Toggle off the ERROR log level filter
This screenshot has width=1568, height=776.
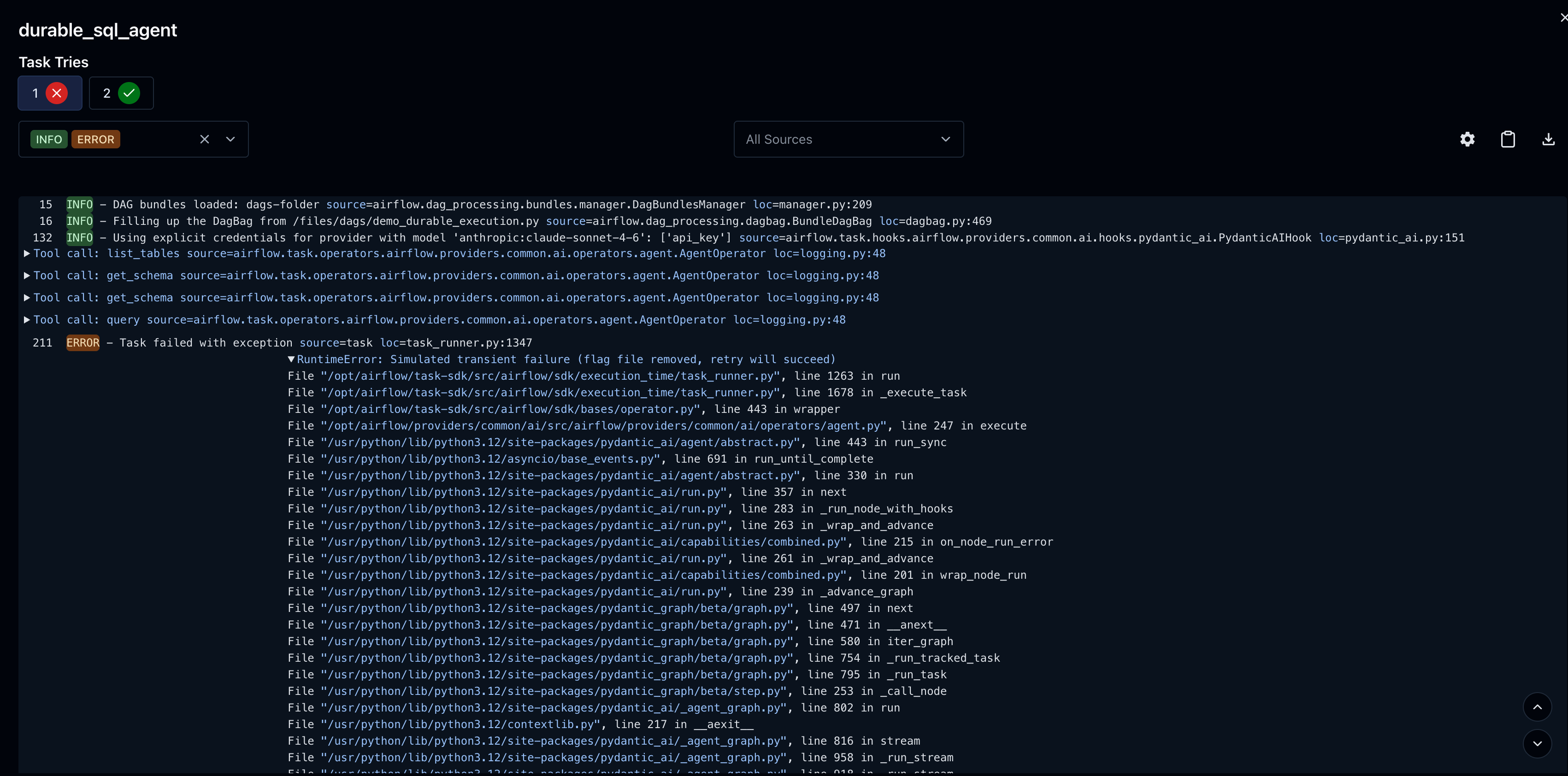point(95,139)
